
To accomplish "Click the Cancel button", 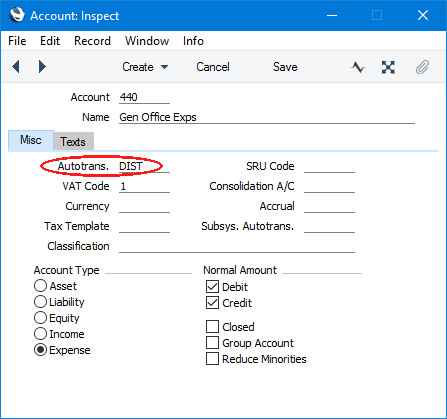I will tap(213, 67).
